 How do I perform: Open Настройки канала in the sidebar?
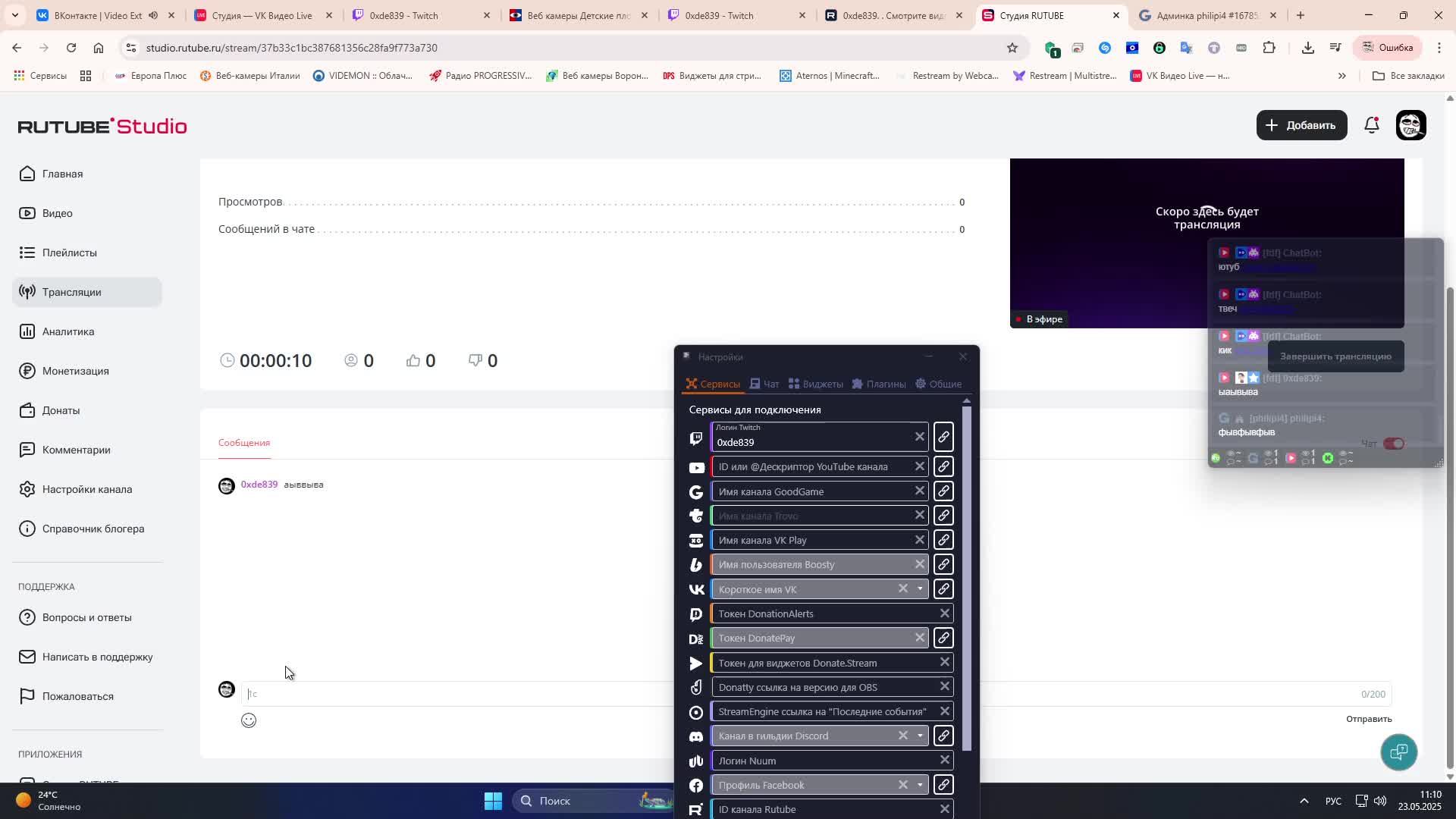point(87,489)
